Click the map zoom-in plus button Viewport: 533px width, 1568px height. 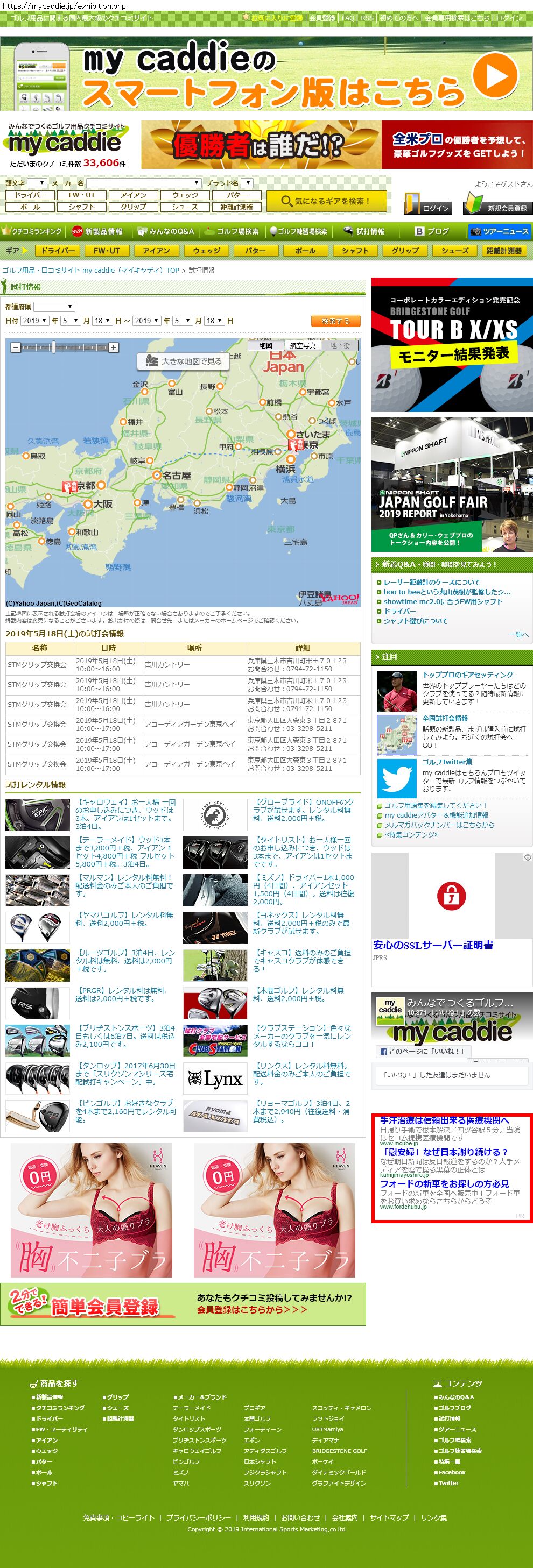113,347
